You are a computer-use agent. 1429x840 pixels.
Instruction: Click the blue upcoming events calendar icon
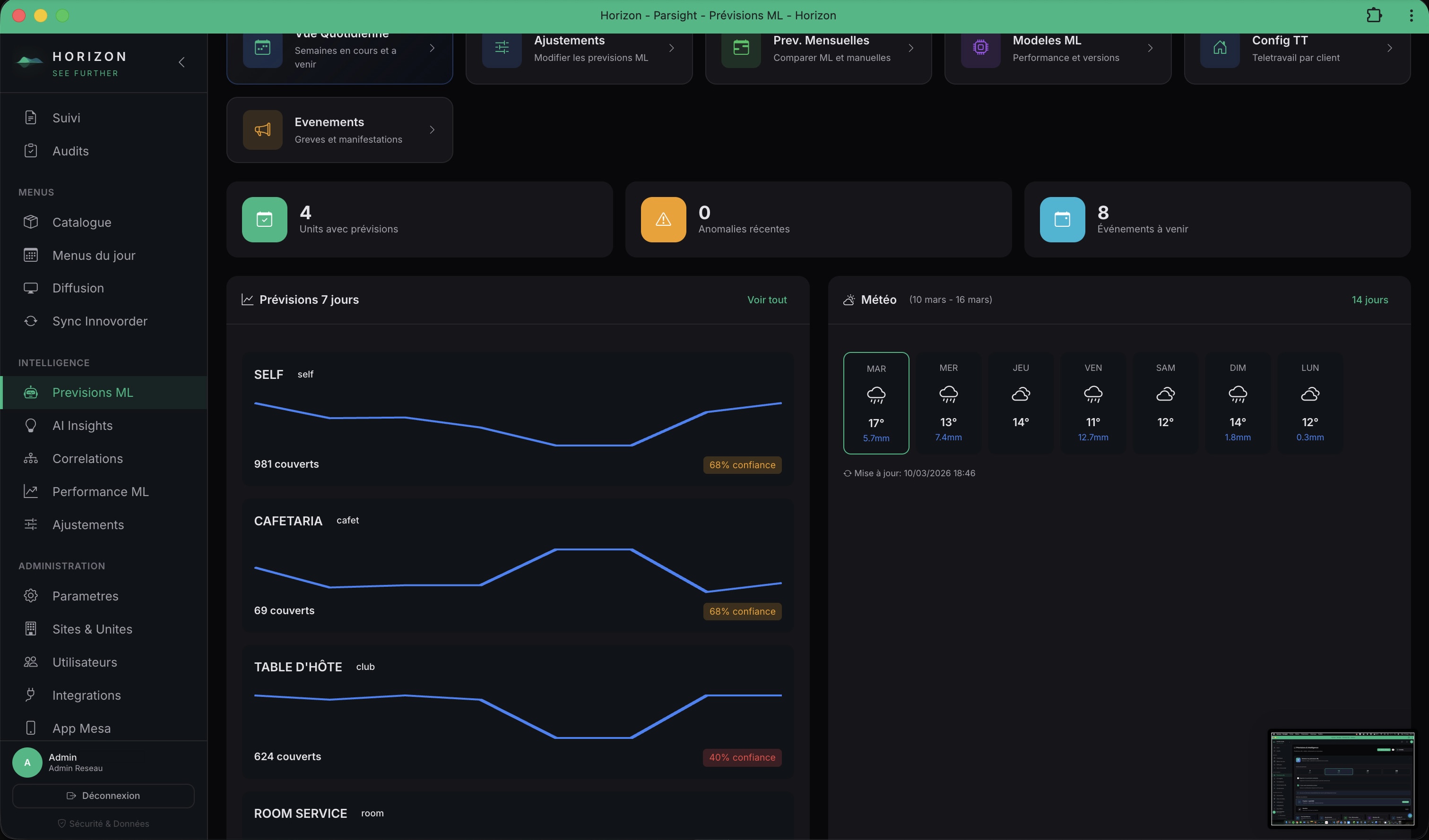[x=1062, y=219]
